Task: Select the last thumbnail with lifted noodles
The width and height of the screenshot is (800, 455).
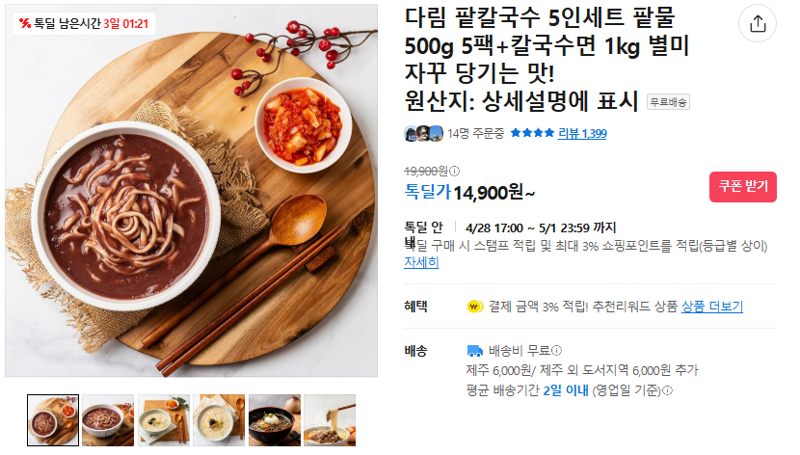Action: (330, 420)
